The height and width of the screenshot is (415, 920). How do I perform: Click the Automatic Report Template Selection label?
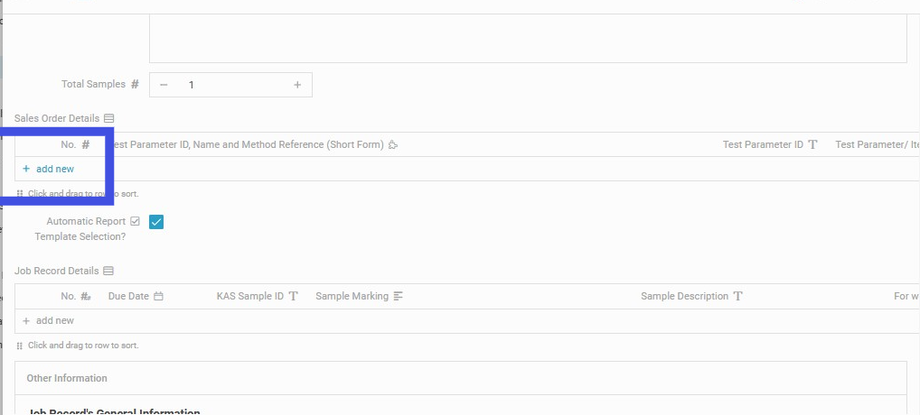coord(80,229)
